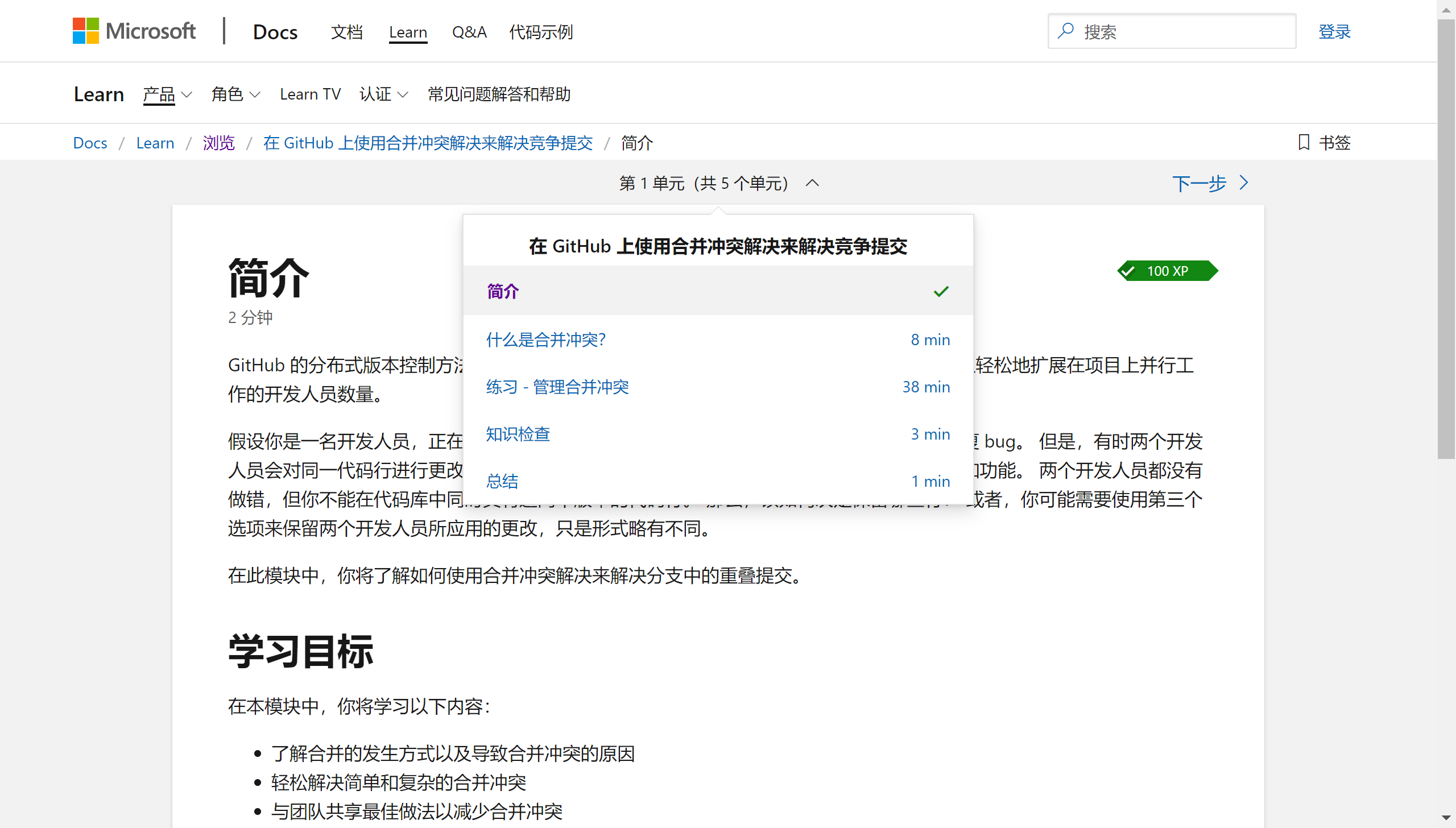Click the 2 分钟 duration label
This screenshot has width=1456, height=828.
tap(250, 317)
